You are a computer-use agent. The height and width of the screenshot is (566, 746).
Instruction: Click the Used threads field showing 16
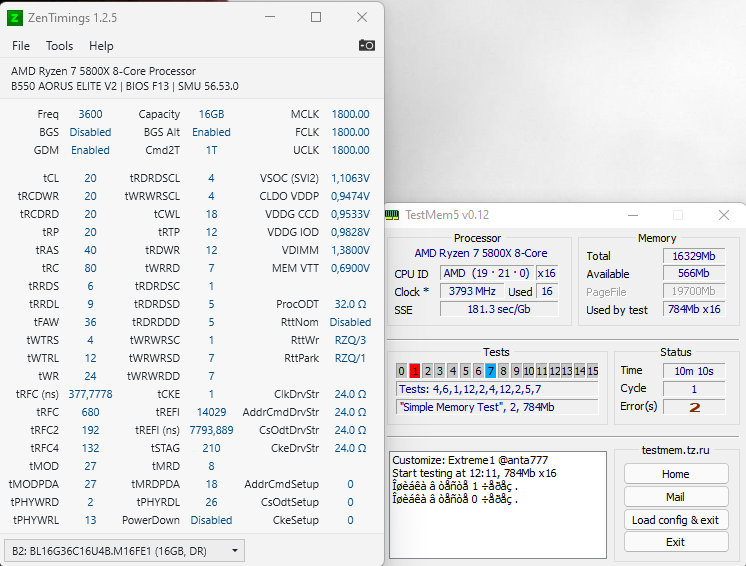coord(547,291)
